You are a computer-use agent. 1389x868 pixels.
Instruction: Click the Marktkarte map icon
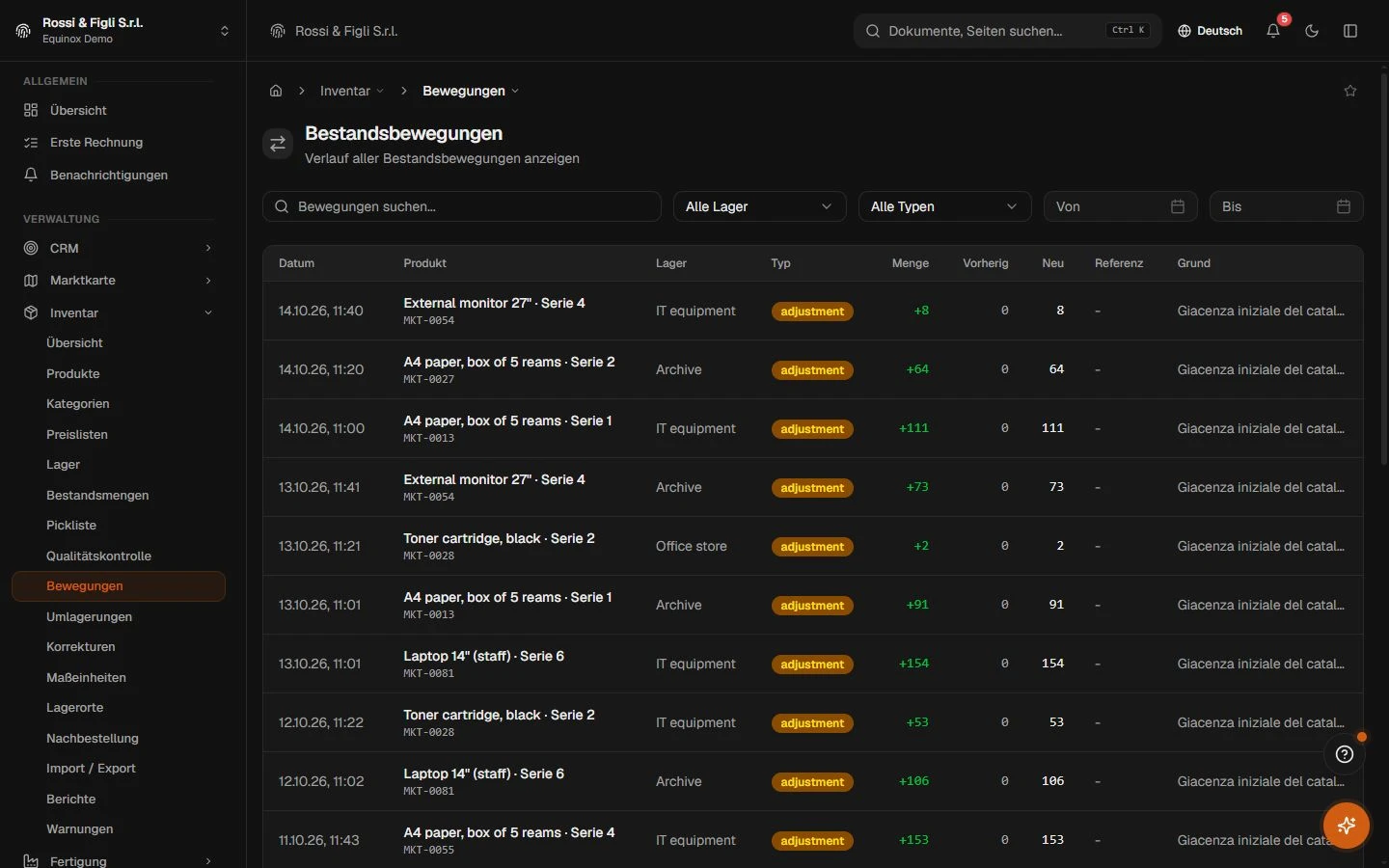[x=31, y=280]
